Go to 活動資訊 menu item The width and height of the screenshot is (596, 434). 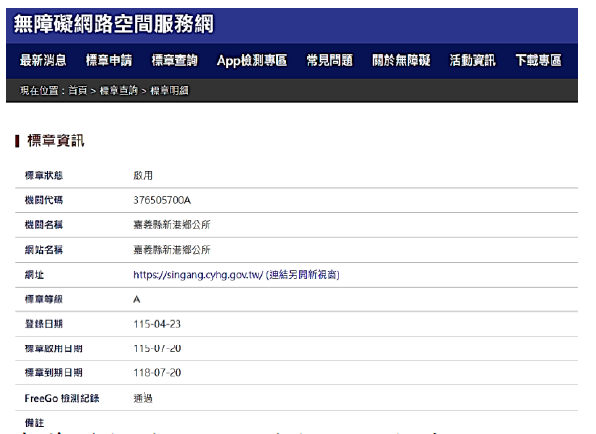(x=472, y=60)
